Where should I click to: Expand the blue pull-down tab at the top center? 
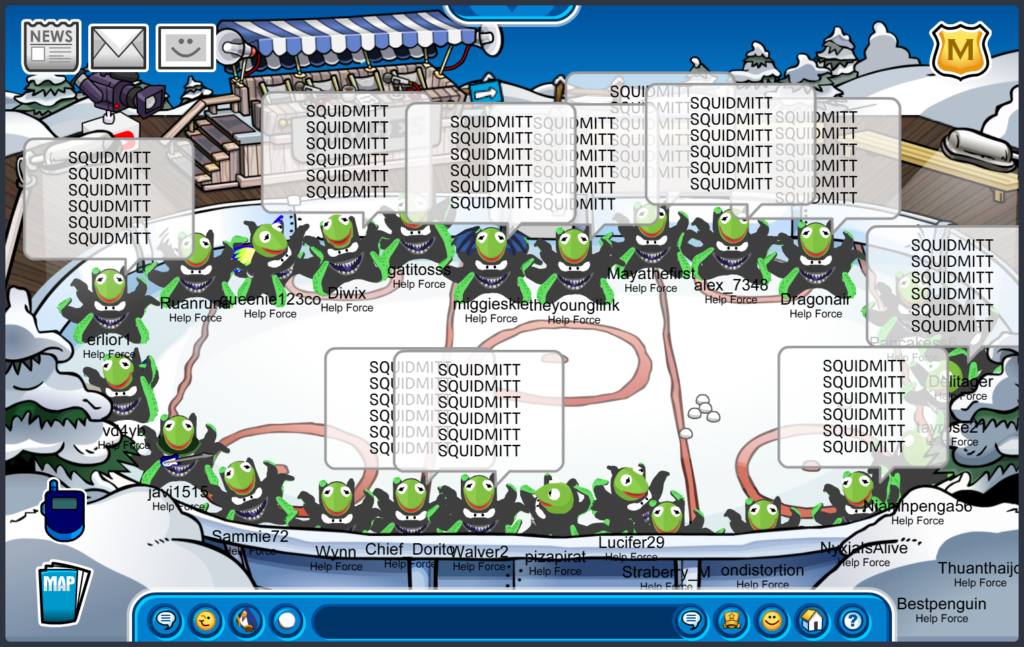[511, 12]
